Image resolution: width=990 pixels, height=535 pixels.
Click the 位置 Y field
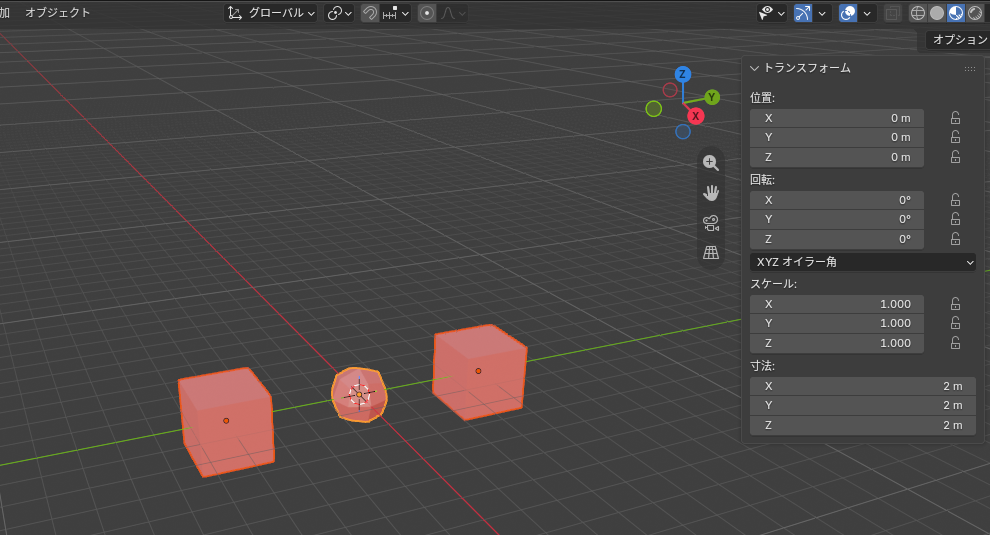tap(837, 138)
